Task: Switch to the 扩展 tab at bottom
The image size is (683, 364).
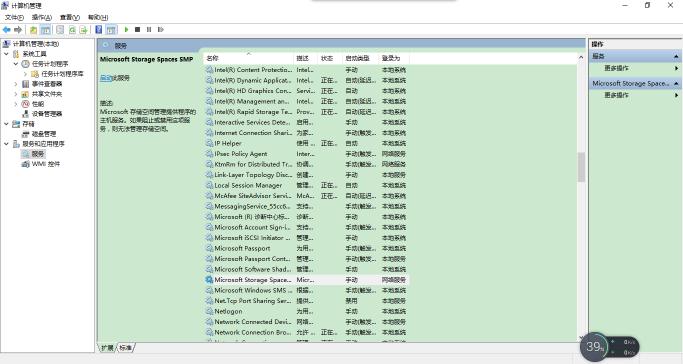Action: [x=107, y=347]
